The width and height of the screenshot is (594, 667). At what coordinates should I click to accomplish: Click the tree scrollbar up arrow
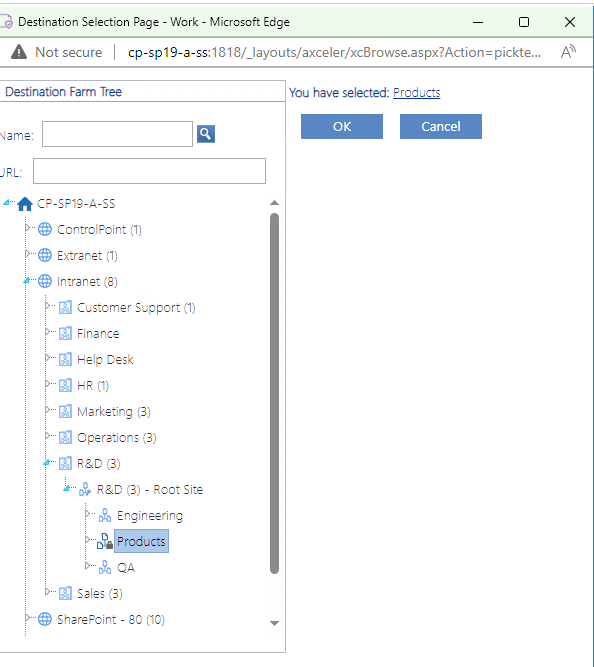tap(274, 203)
